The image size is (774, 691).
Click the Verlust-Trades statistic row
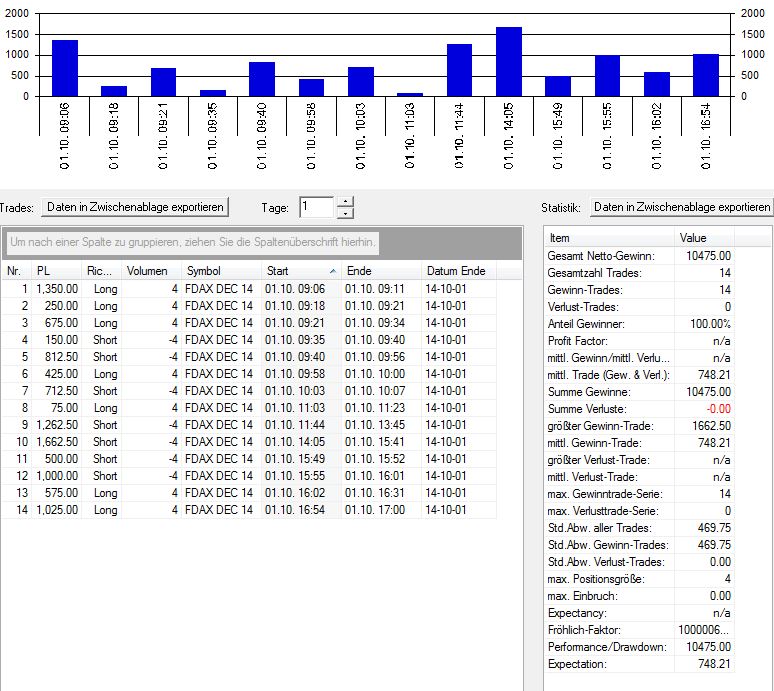(x=639, y=307)
